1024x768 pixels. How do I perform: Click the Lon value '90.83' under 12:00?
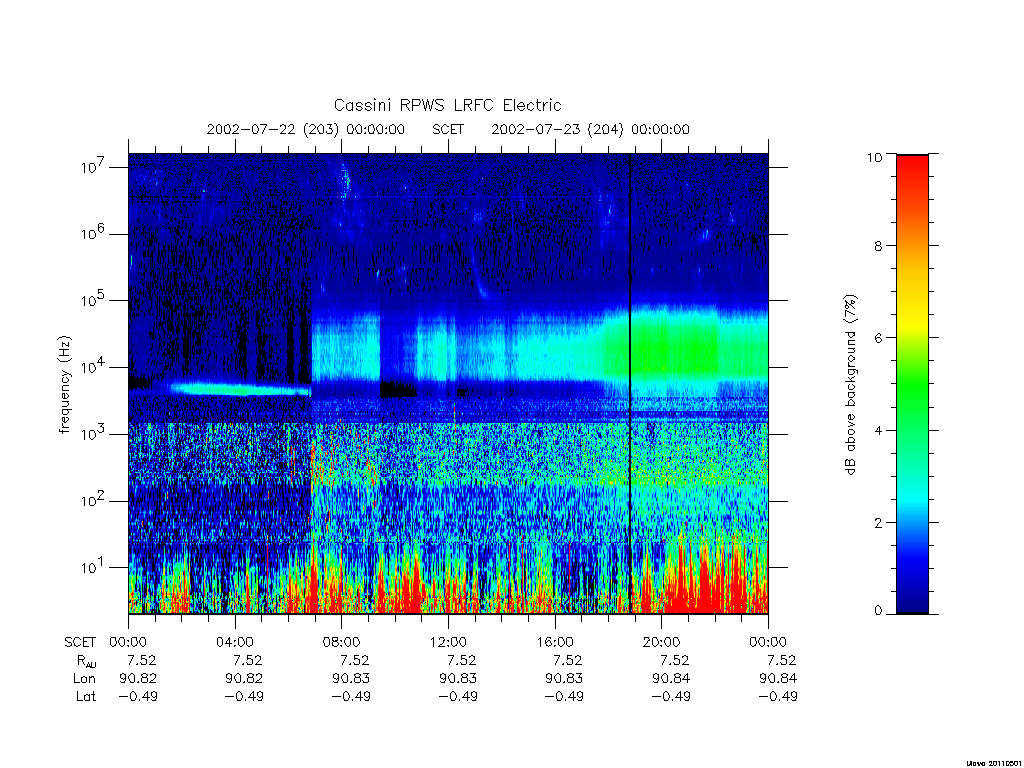pyautogui.click(x=458, y=679)
